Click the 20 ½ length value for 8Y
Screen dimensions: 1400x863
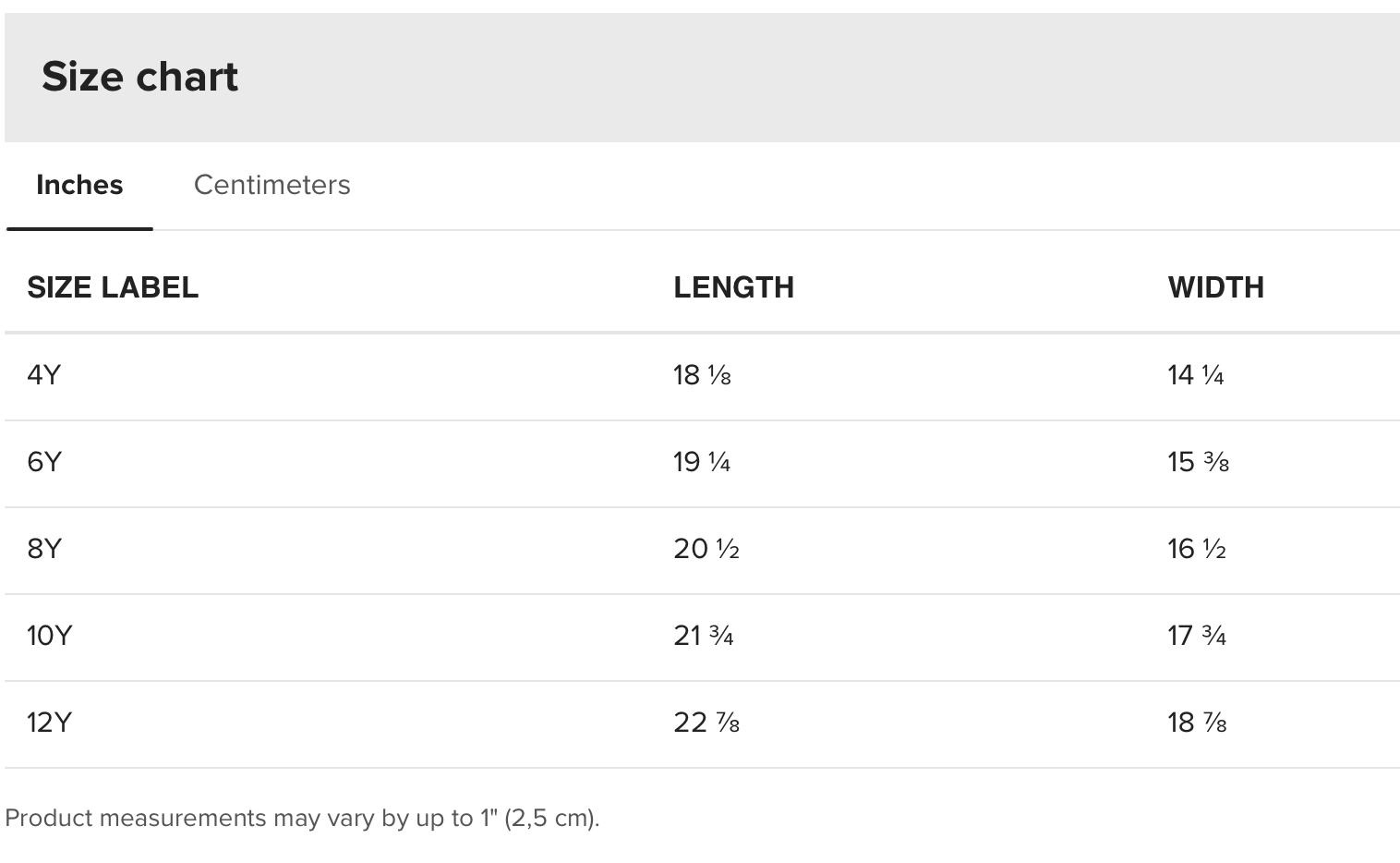tap(706, 549)
